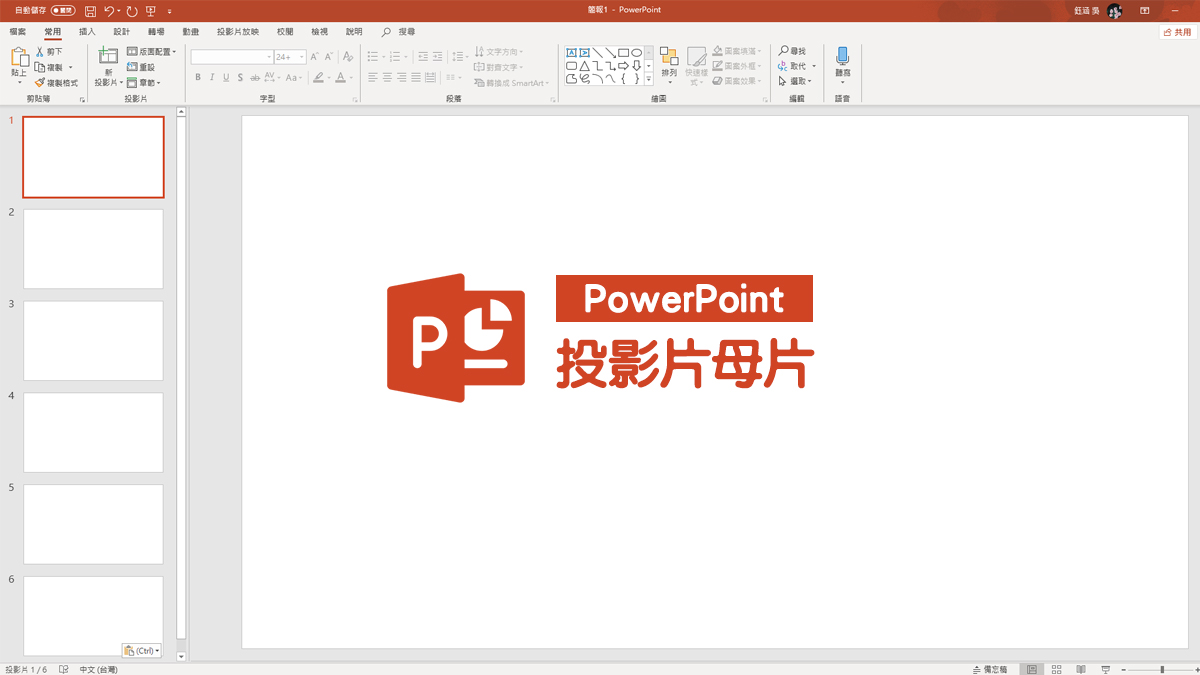
Task: Click the zoom slider handle in status bar
Action: (1162, 669)
